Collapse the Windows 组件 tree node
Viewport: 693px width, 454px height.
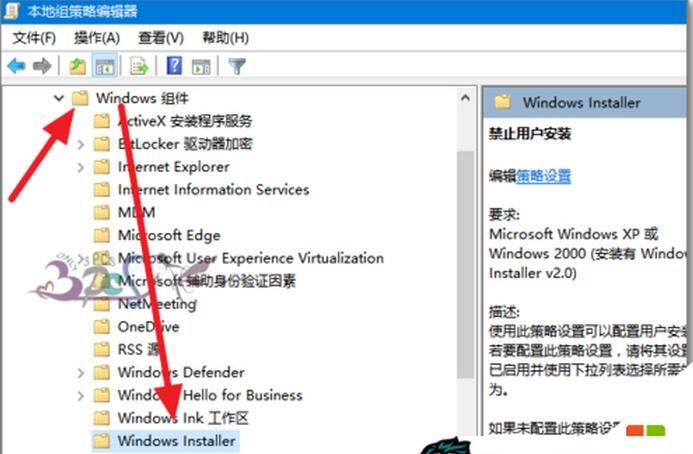(59, 98)
